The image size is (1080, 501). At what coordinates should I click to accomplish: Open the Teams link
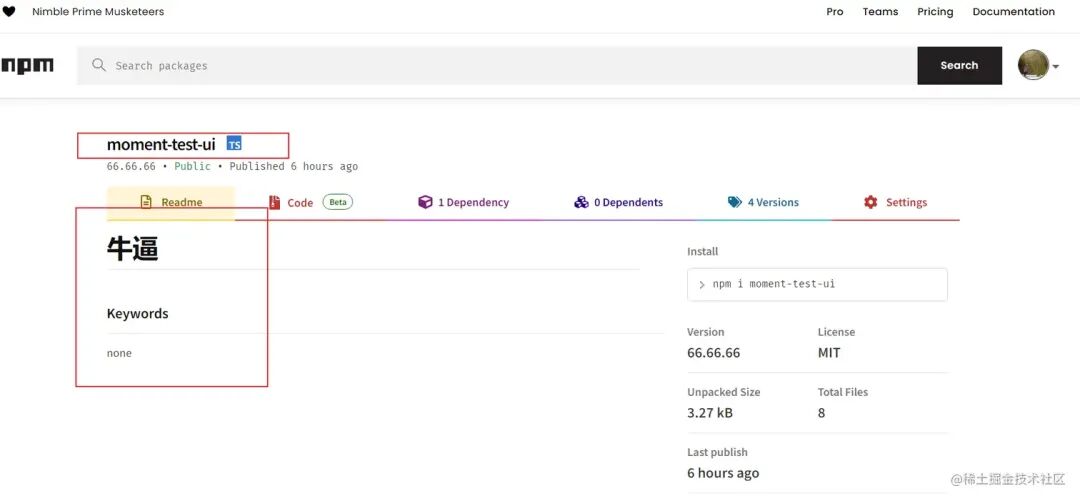[x=880, y=12]
